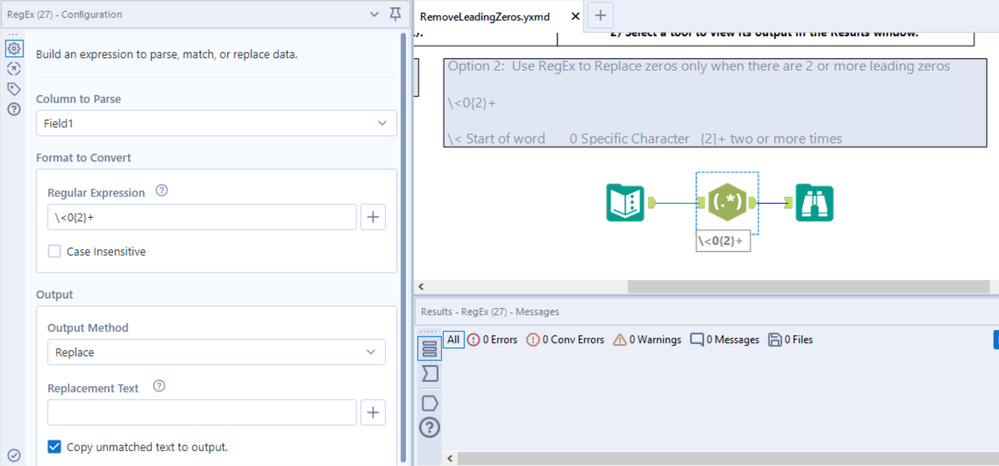The width and height of the screenshot is (999, 466).
Task: Select the RegEx tool on canvas
Action: pyautogui.click(x=726, y=203)
